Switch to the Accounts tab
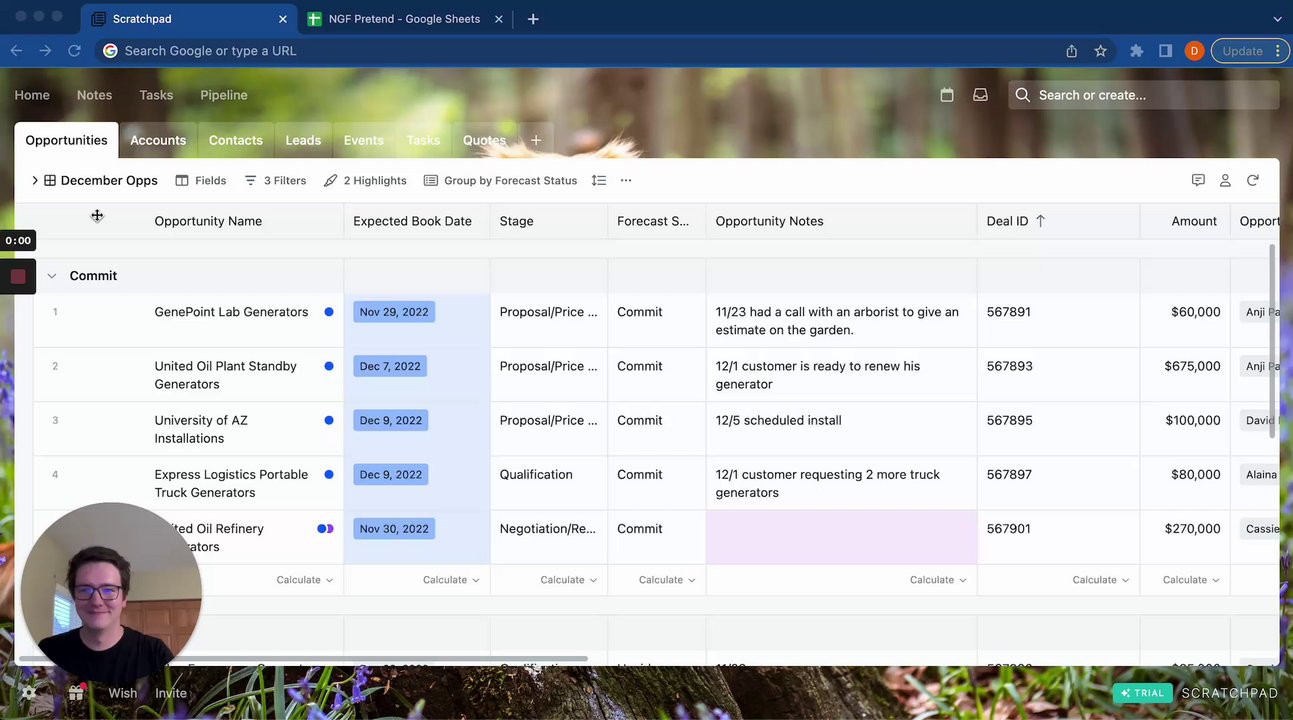Screen dimensions: 1293x720 click(x=158, y=140)
